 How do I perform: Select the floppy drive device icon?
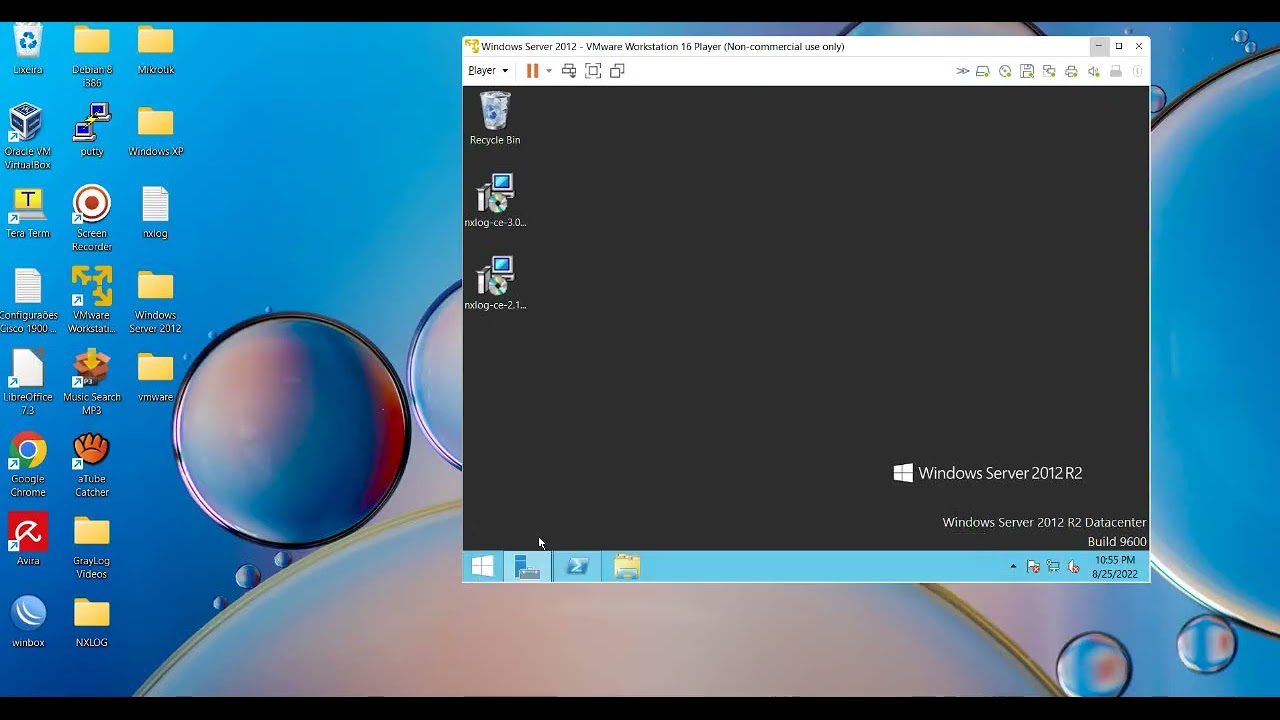point(1027,71)
